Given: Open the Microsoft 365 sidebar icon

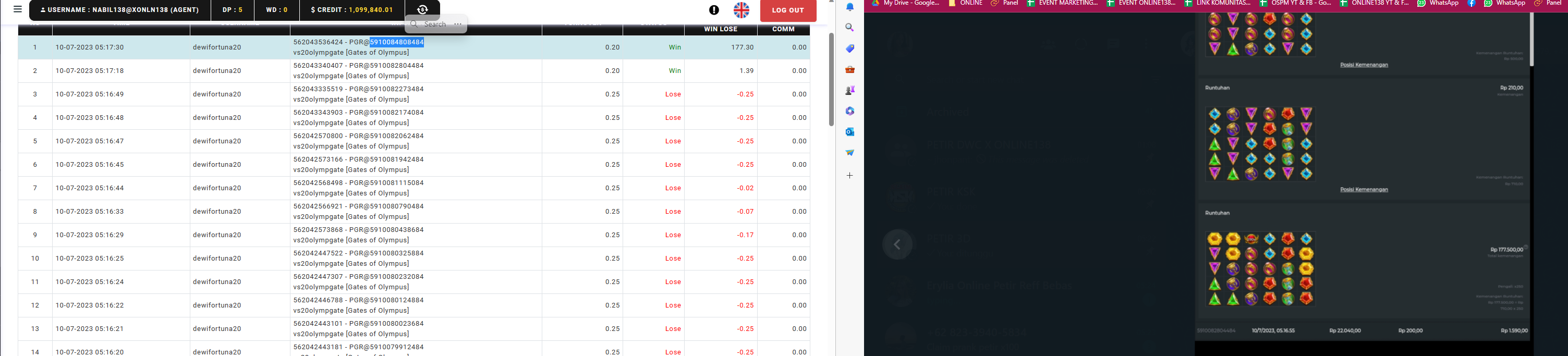Looking at the screenshot, I should pyautogui.click(x=850, y=111).
